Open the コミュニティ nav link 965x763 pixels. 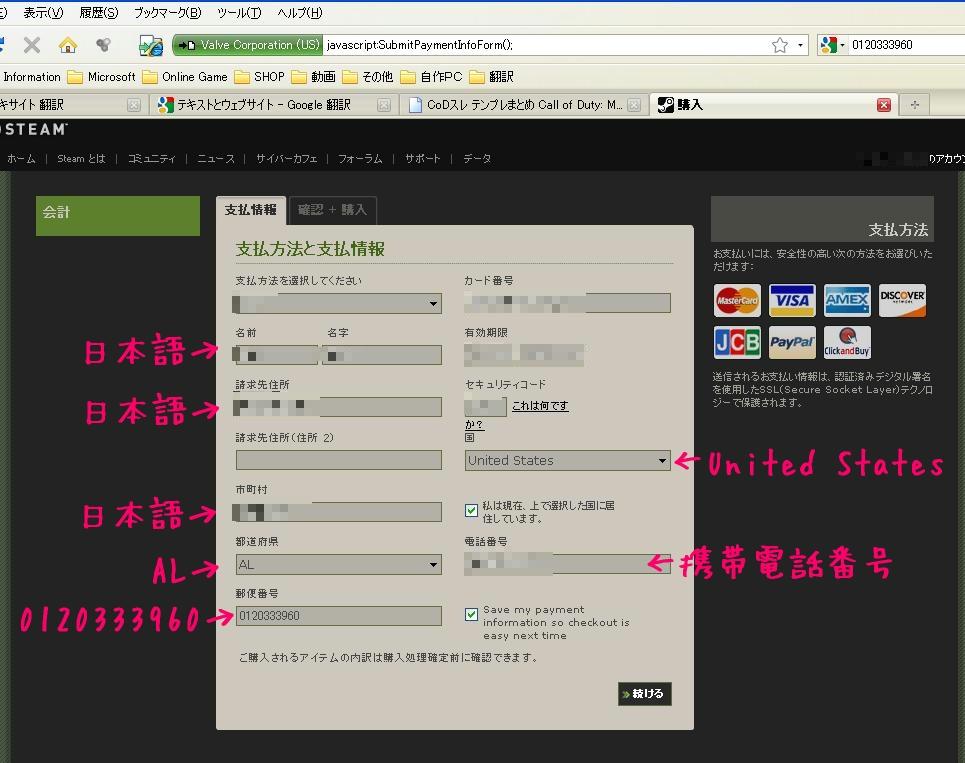point(151,159)
